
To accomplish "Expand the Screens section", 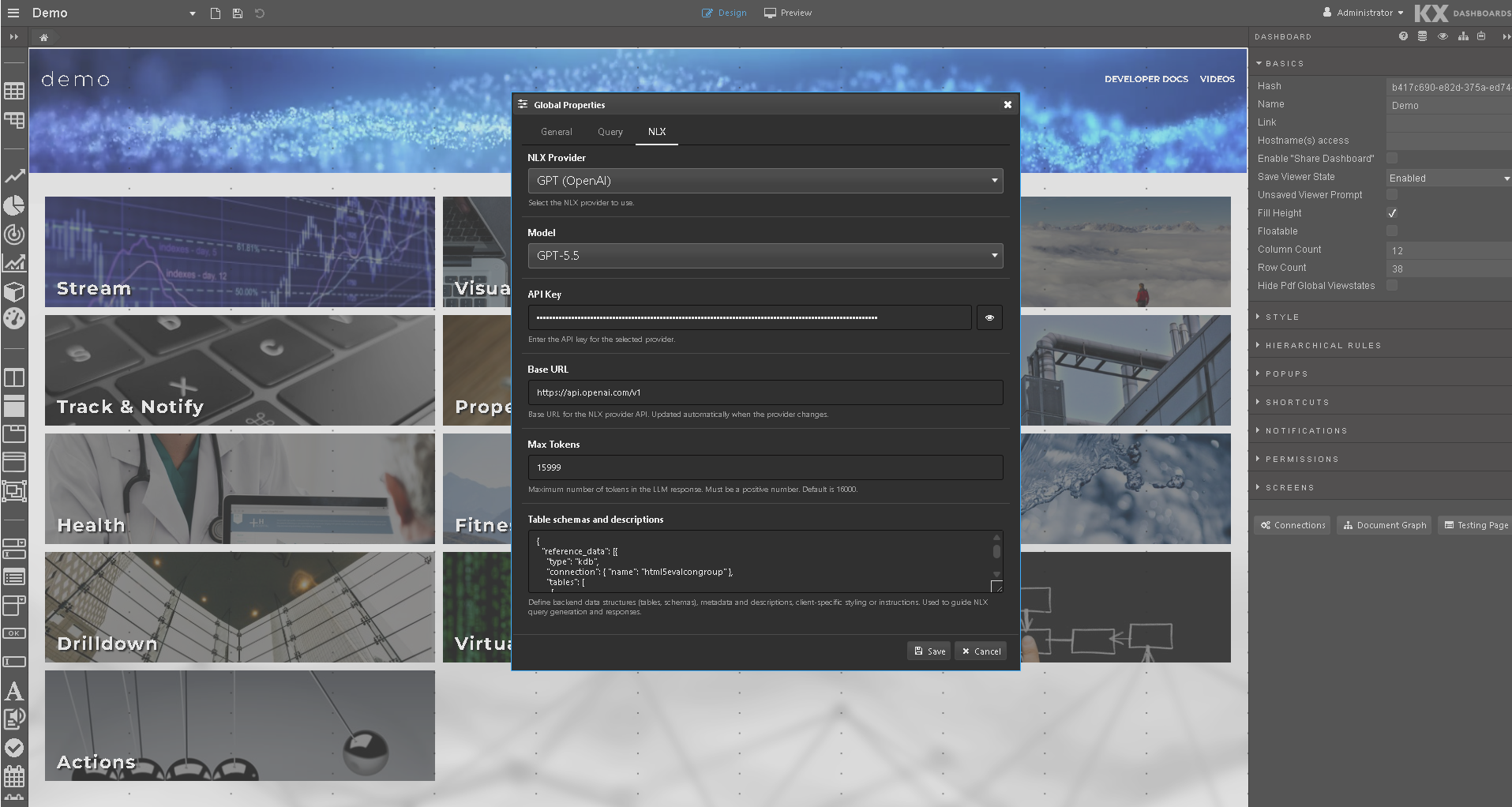I will (1285, 487).
